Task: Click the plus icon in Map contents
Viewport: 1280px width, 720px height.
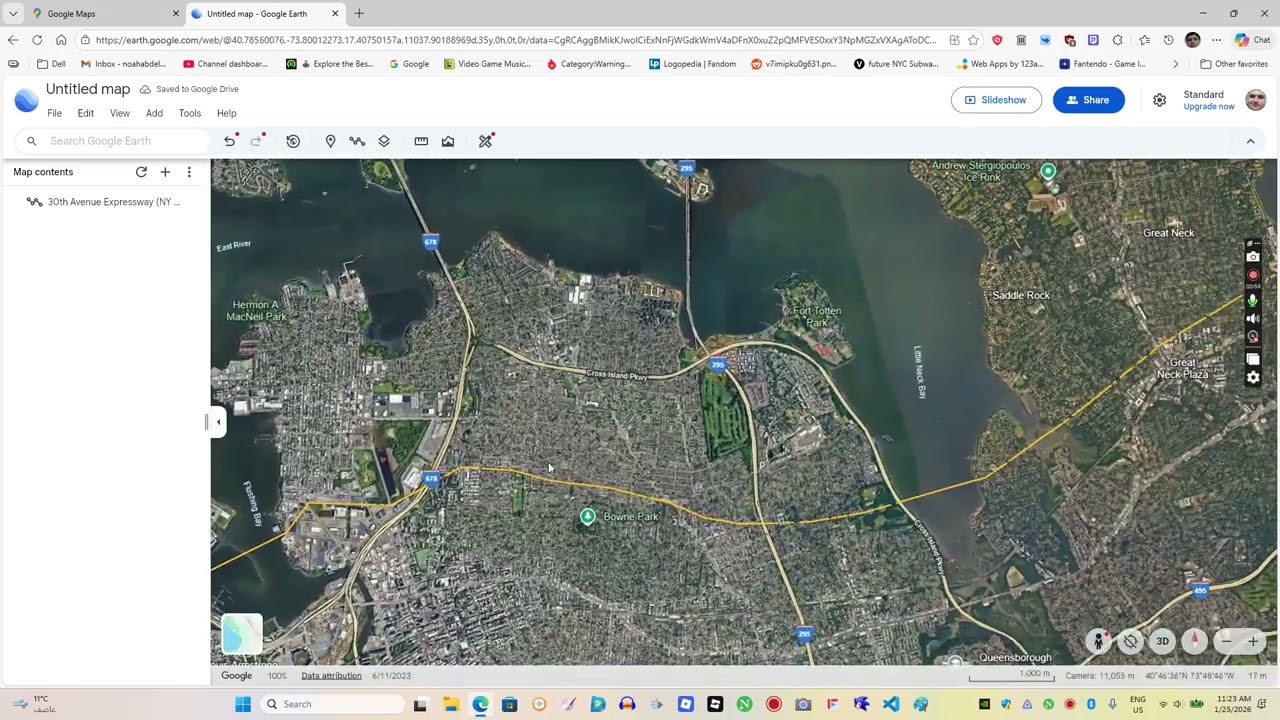Action: 165,172
